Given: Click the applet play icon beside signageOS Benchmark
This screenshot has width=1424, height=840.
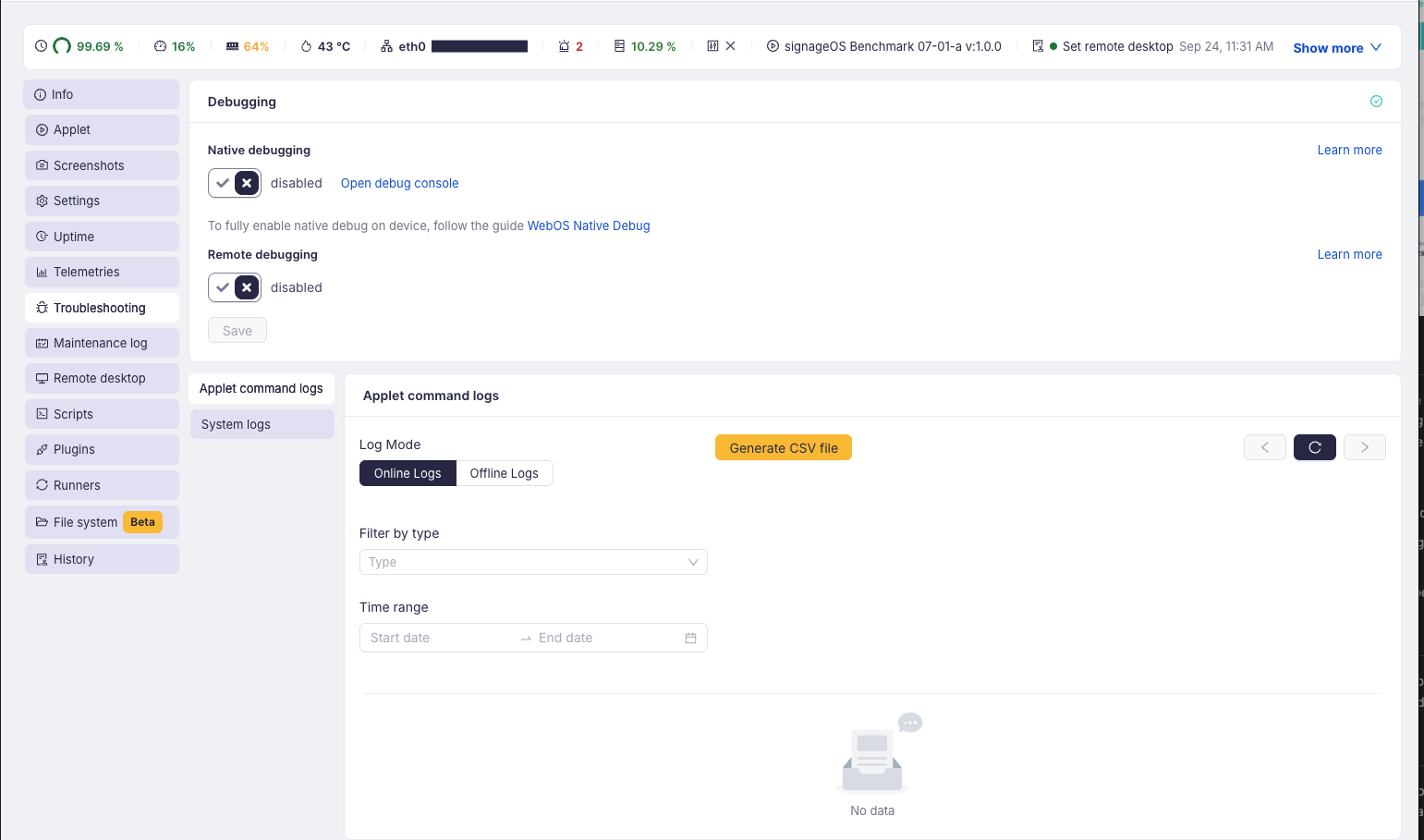Looking at the screenshot, I should tap(773, 46).
